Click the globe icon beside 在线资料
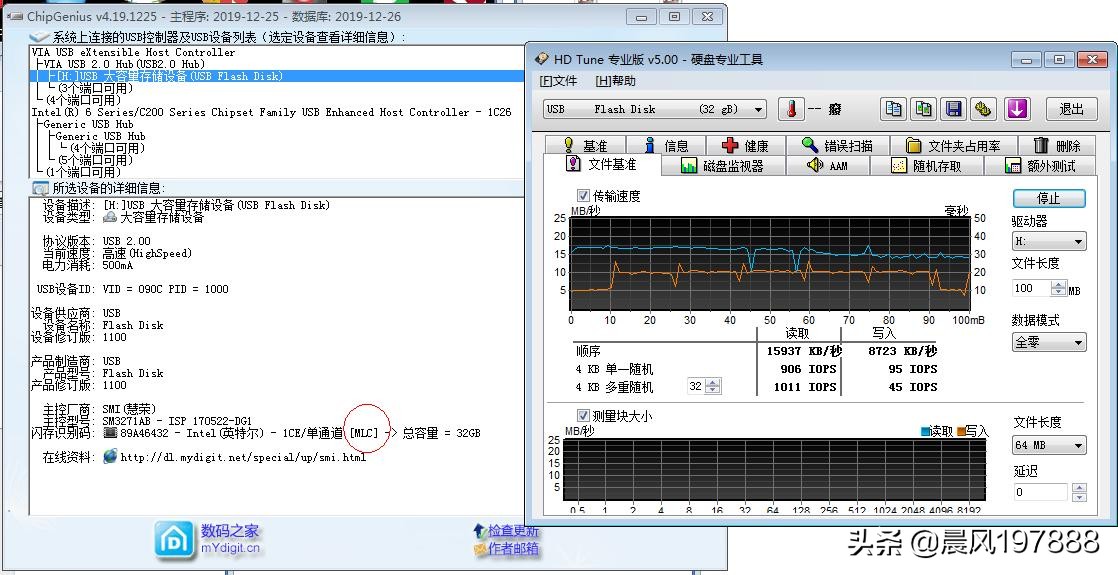The image size is (1118, 575). point(110,457)
